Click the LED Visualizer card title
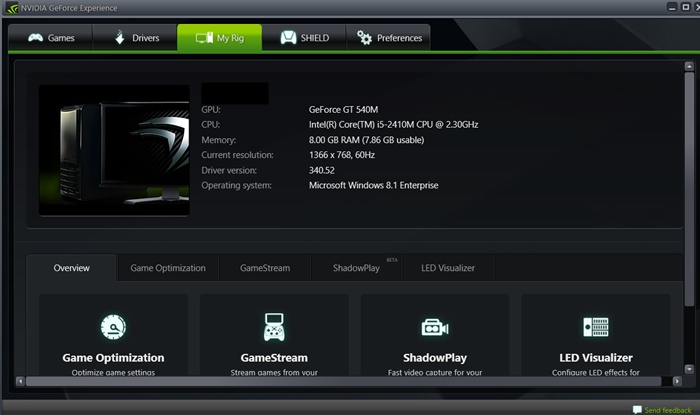This screenshot has height=415, width=700. [596, 358]
